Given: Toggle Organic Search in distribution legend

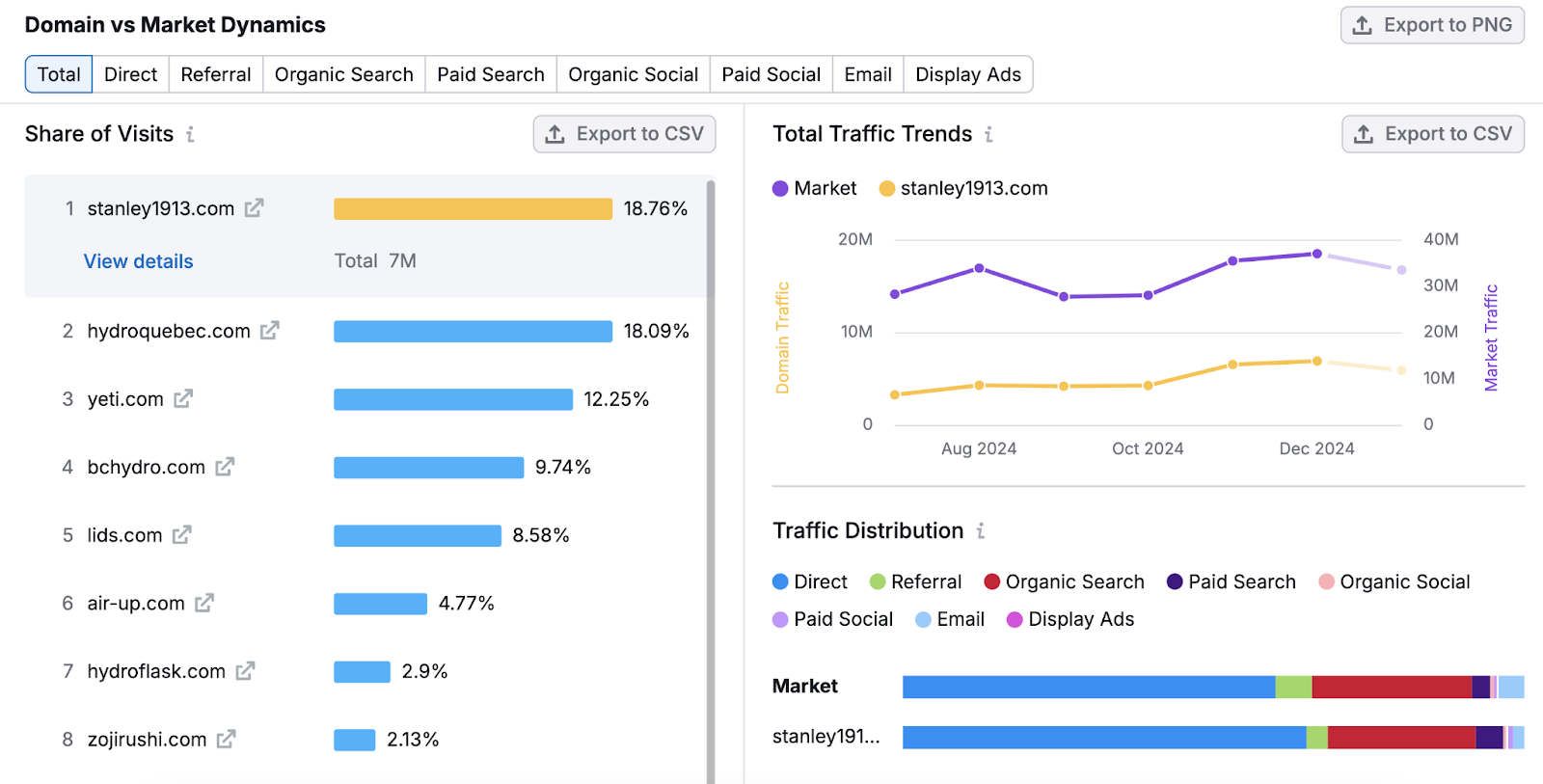Looking at the screenshot, I should 1064,581.
